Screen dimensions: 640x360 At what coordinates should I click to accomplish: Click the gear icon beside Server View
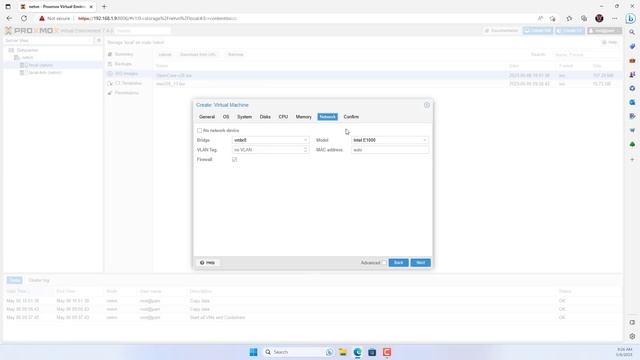pyautogui.click(x=98, y=41)
